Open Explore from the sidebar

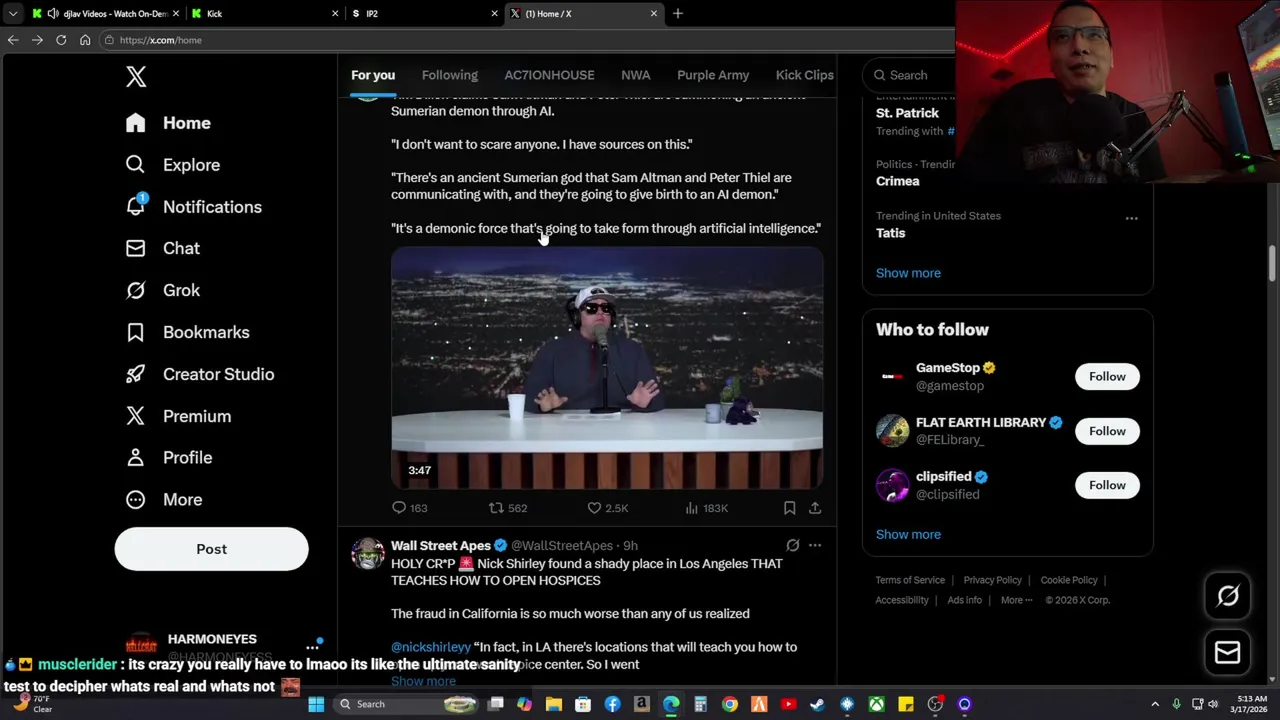click(x=172, y=165)
